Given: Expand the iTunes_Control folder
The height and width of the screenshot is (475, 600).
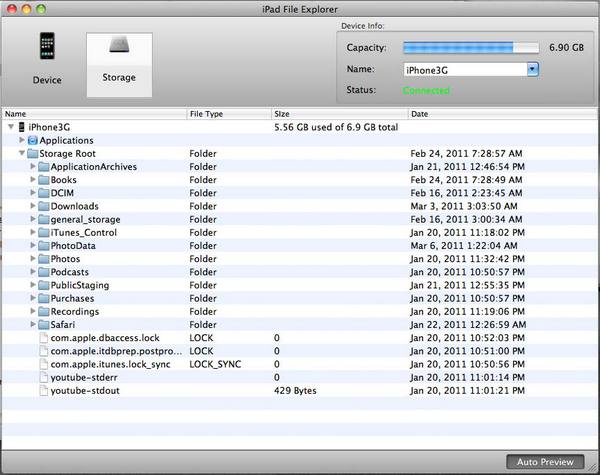Looking at the screenshot, I should pyautogui.click(x=33, y=232).
